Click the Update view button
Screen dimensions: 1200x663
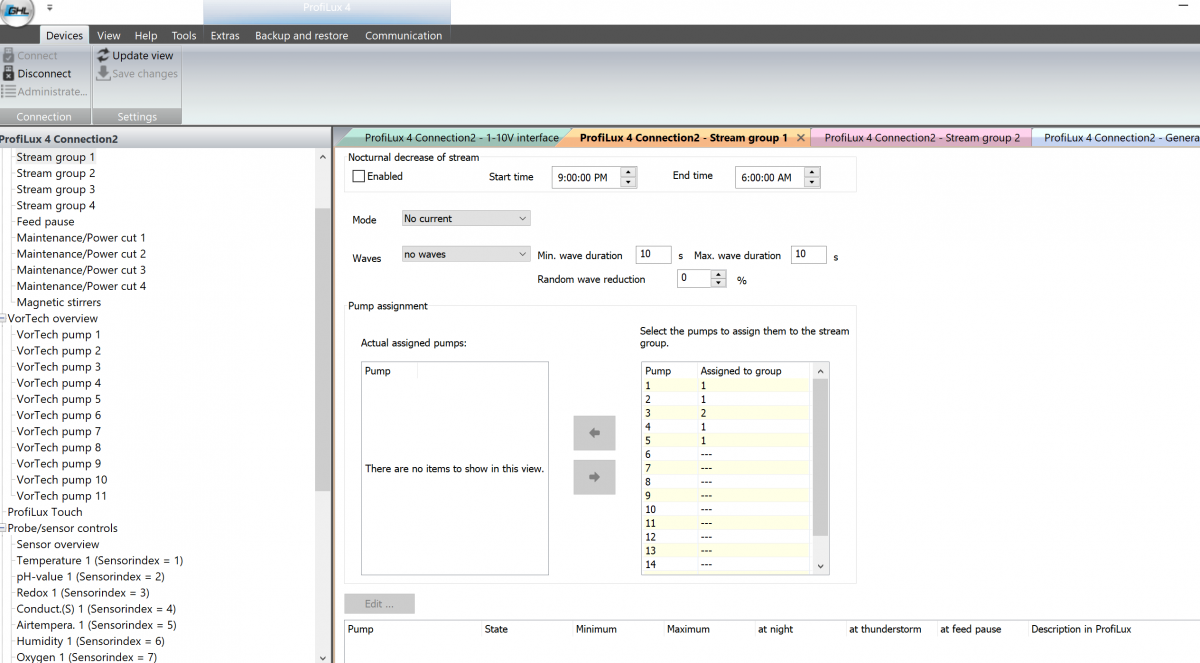136,56
